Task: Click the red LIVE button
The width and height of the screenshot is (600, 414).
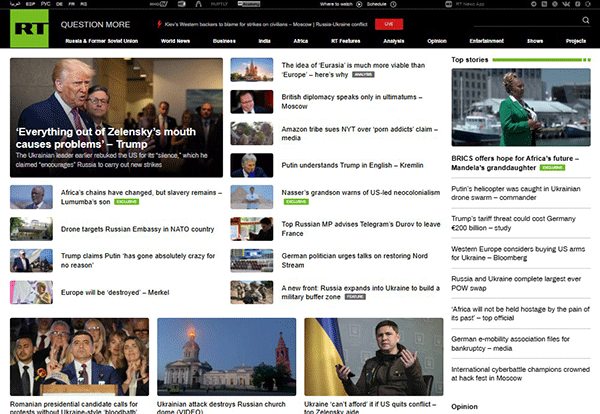Action: [389, 24]
